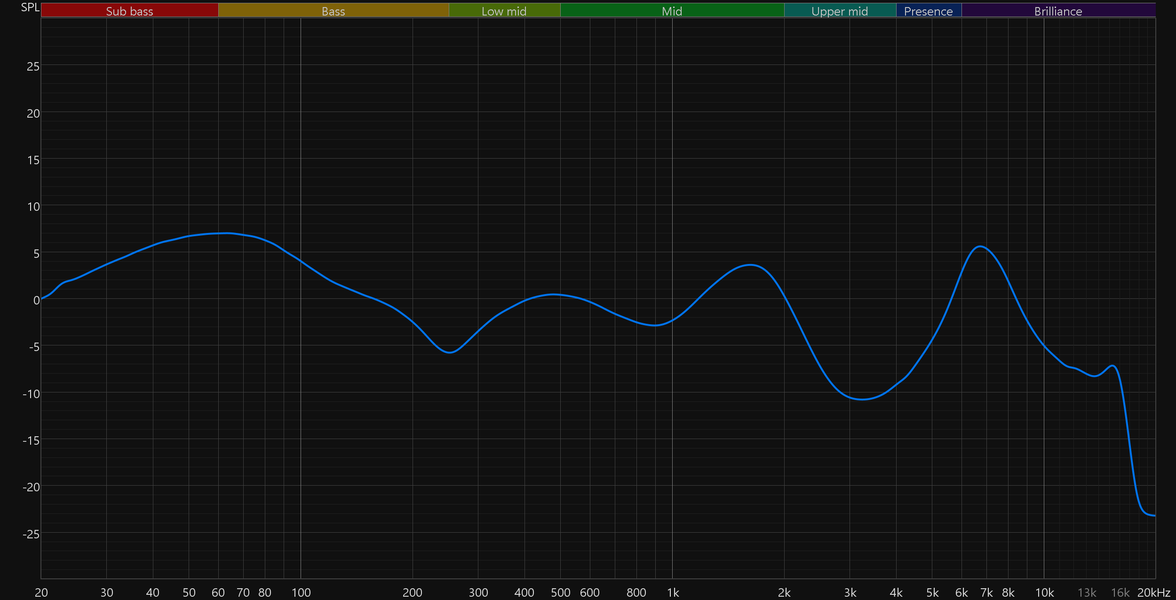Click the 0 SPL axis value
The image size is (1176, 600).
(36, 299)
